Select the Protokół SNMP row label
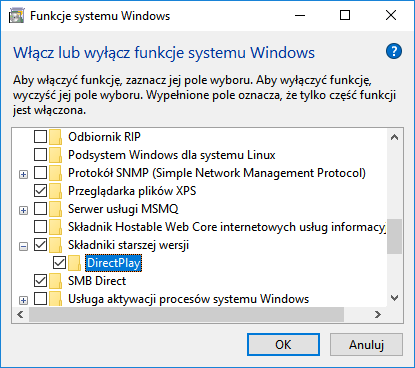This screenshot has width=415, height=368. point(217,173)
